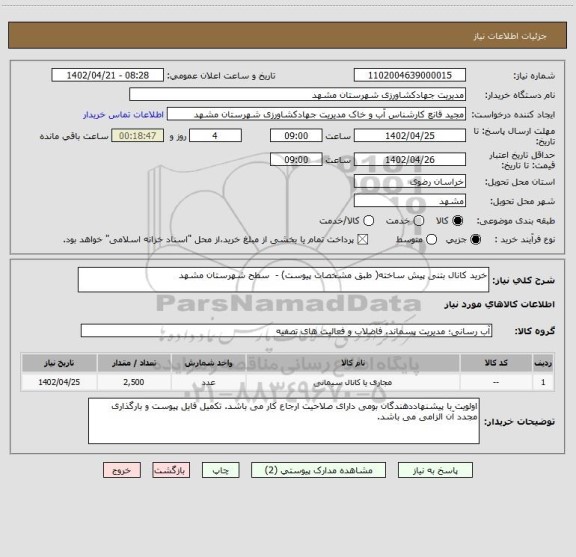Click the تعداد / مقدار column header
The height and width of the screenshot is (557, 576).
click(134, 363)
